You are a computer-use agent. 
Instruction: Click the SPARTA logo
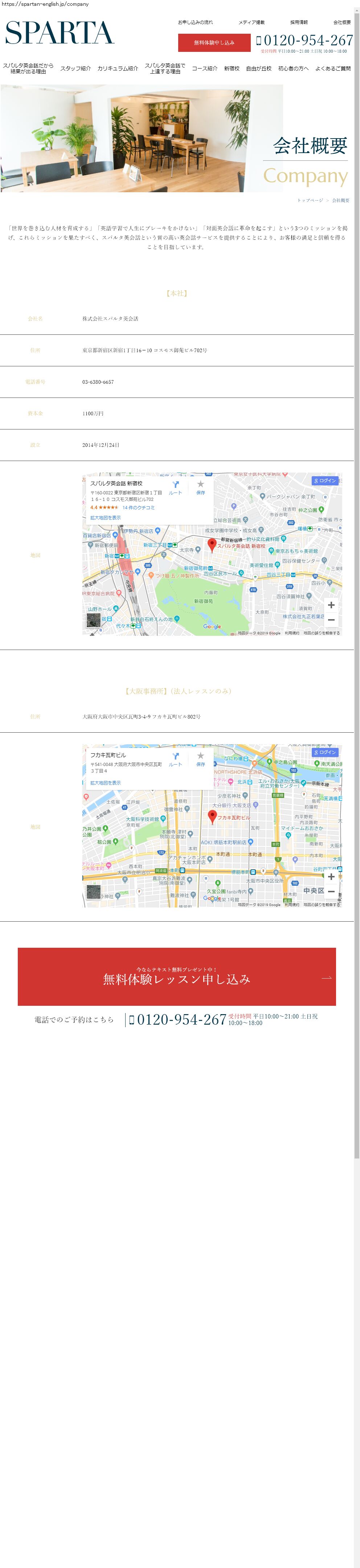click(x=60, y=33)
